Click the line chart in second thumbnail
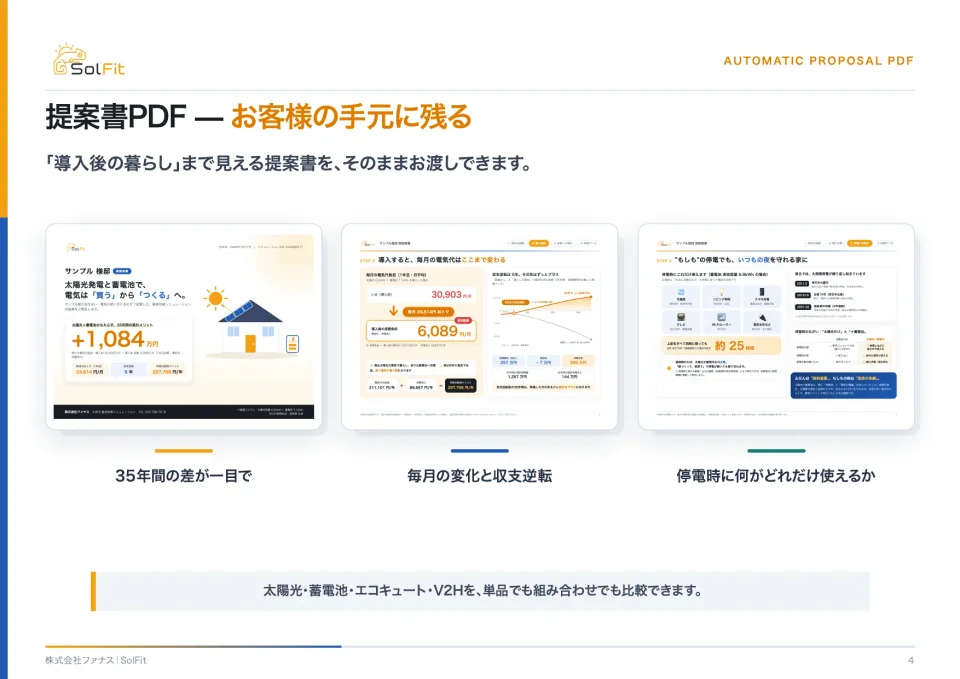 point(543,317)
